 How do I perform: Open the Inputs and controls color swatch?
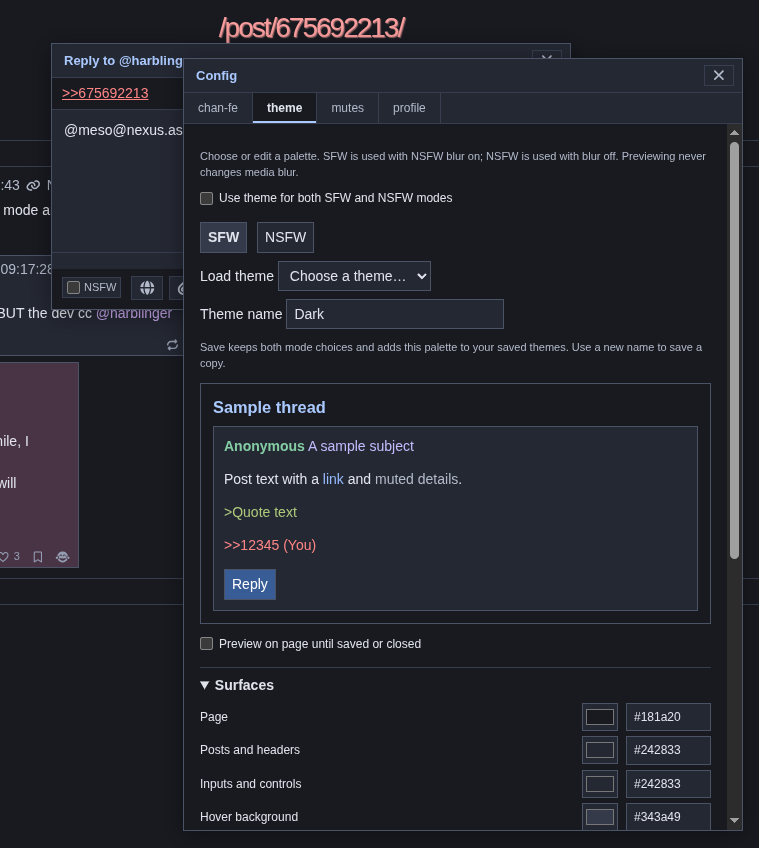[x=600, y=784]
